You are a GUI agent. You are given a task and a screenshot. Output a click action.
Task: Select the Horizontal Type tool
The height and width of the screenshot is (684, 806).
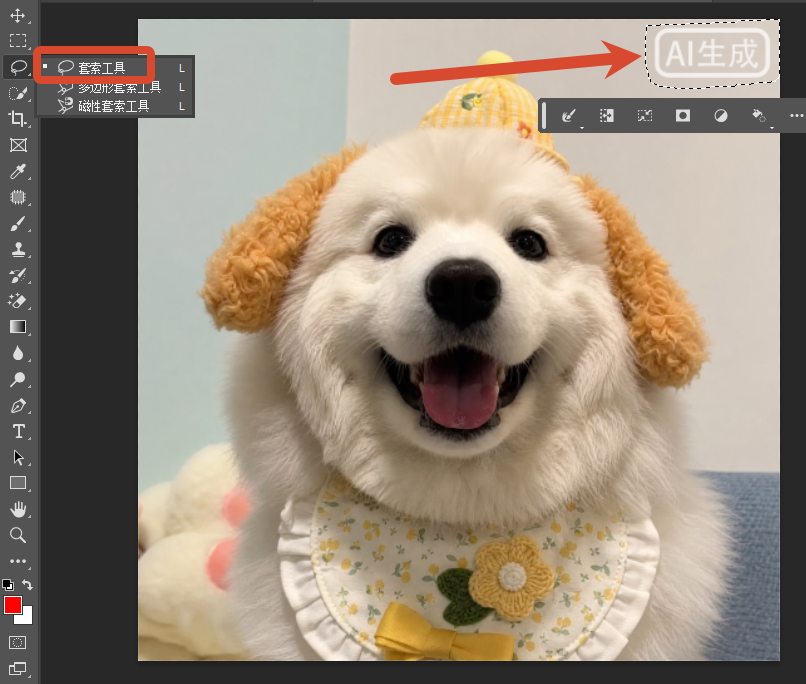17,431
